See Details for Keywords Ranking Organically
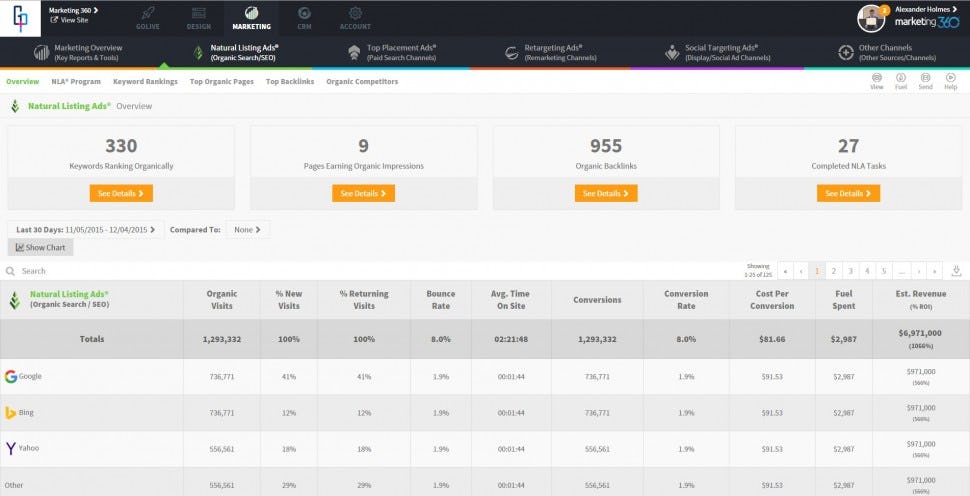This screenshot has height=496, width=970. coord(121,194)
